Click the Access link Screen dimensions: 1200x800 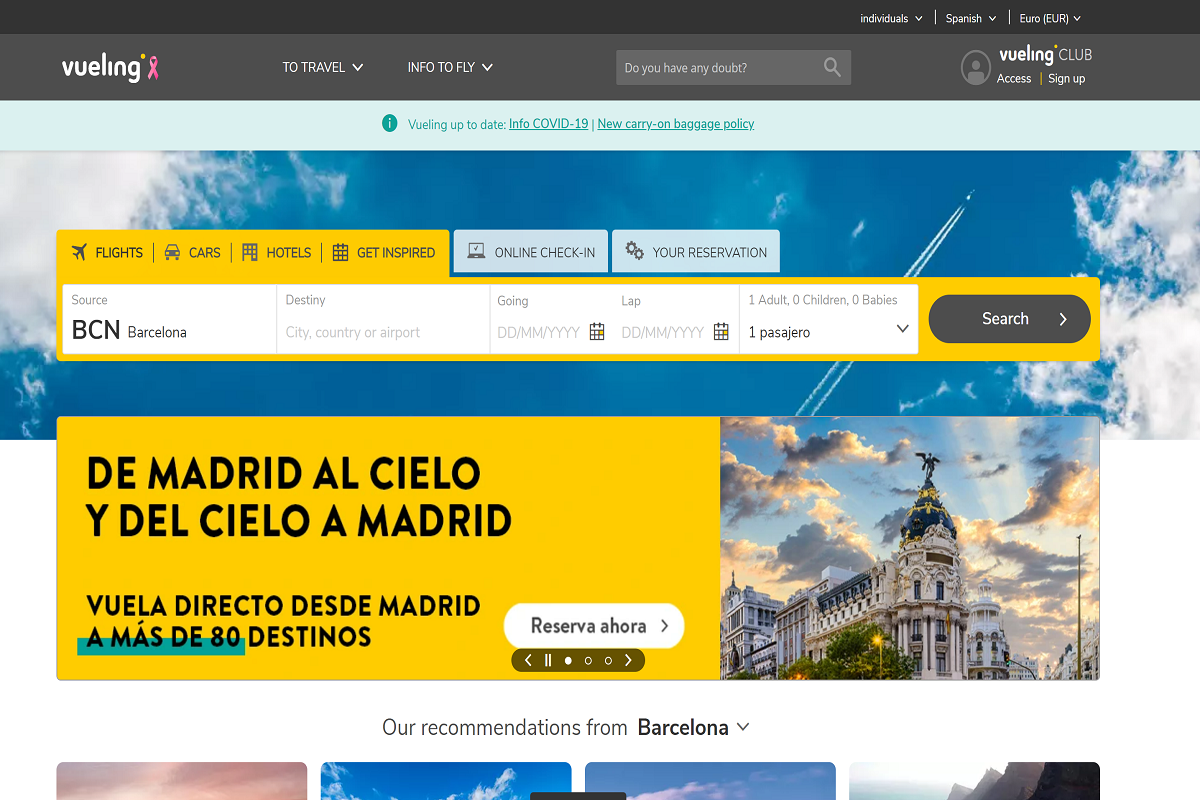pyautogui.click(x=1014, y=78)
